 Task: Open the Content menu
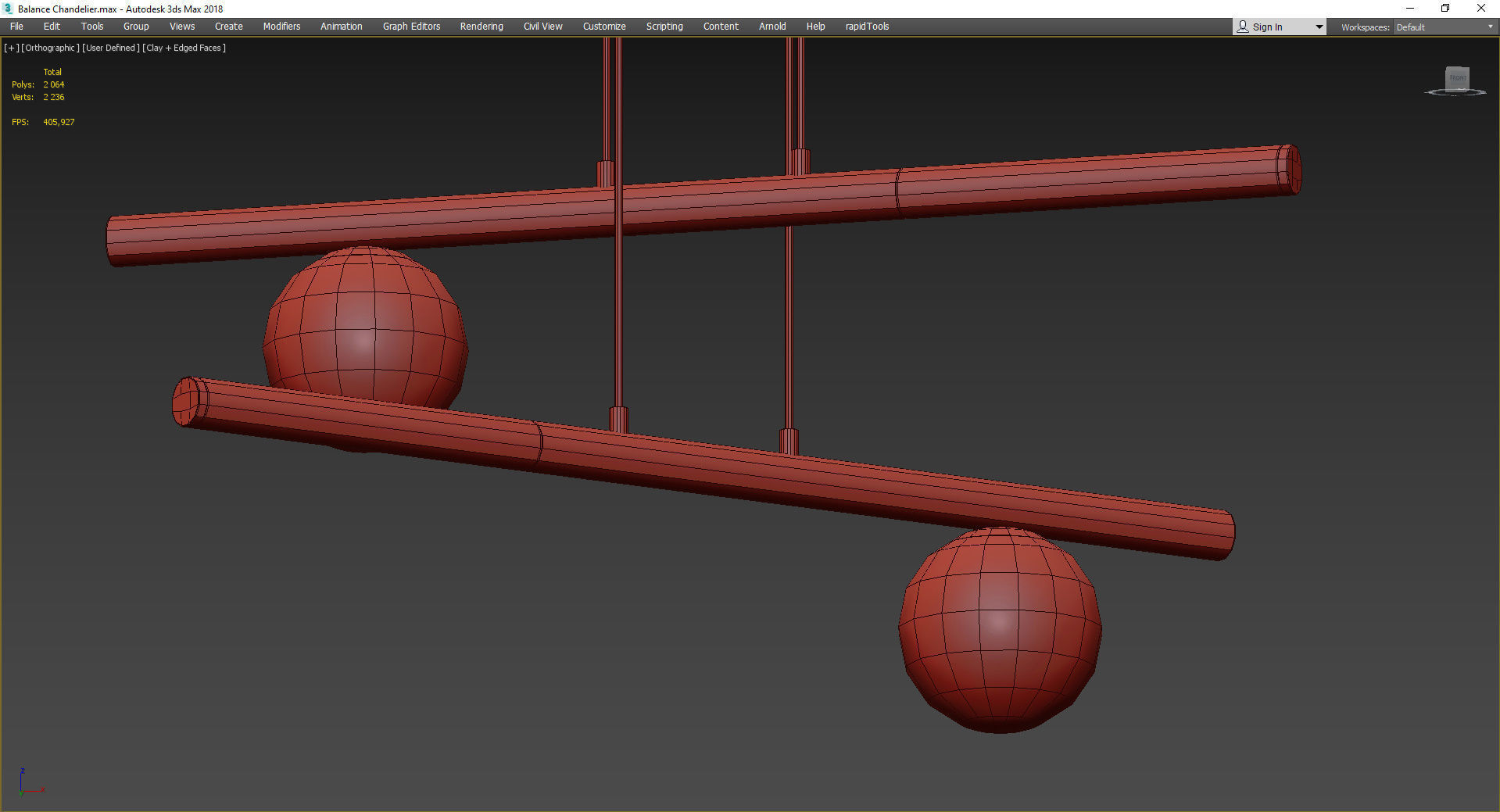click(721, 27)
